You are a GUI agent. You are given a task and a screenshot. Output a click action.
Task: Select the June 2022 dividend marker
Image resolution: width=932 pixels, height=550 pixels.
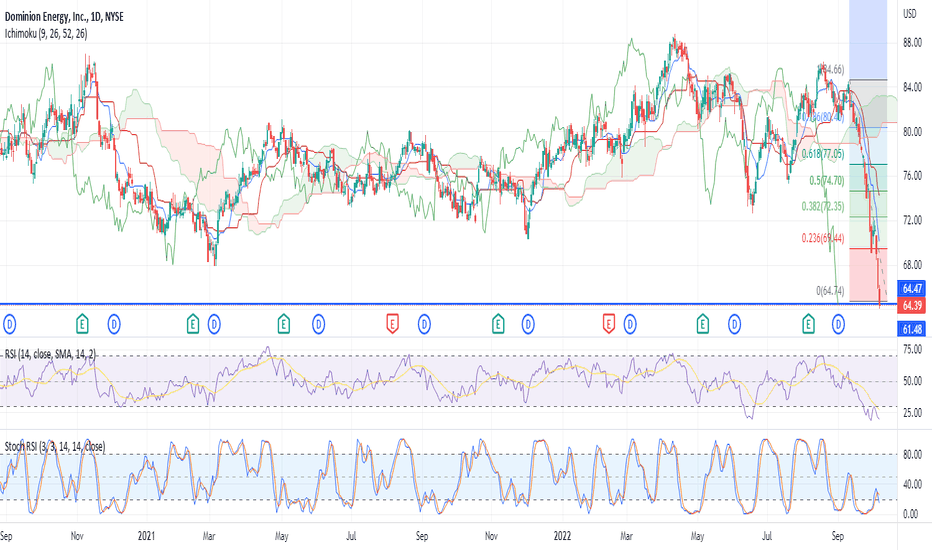735,325
